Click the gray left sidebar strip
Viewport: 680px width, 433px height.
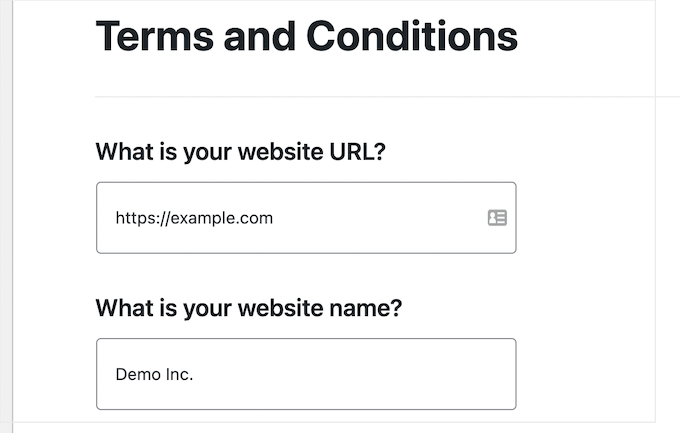[x=6, y=216]
